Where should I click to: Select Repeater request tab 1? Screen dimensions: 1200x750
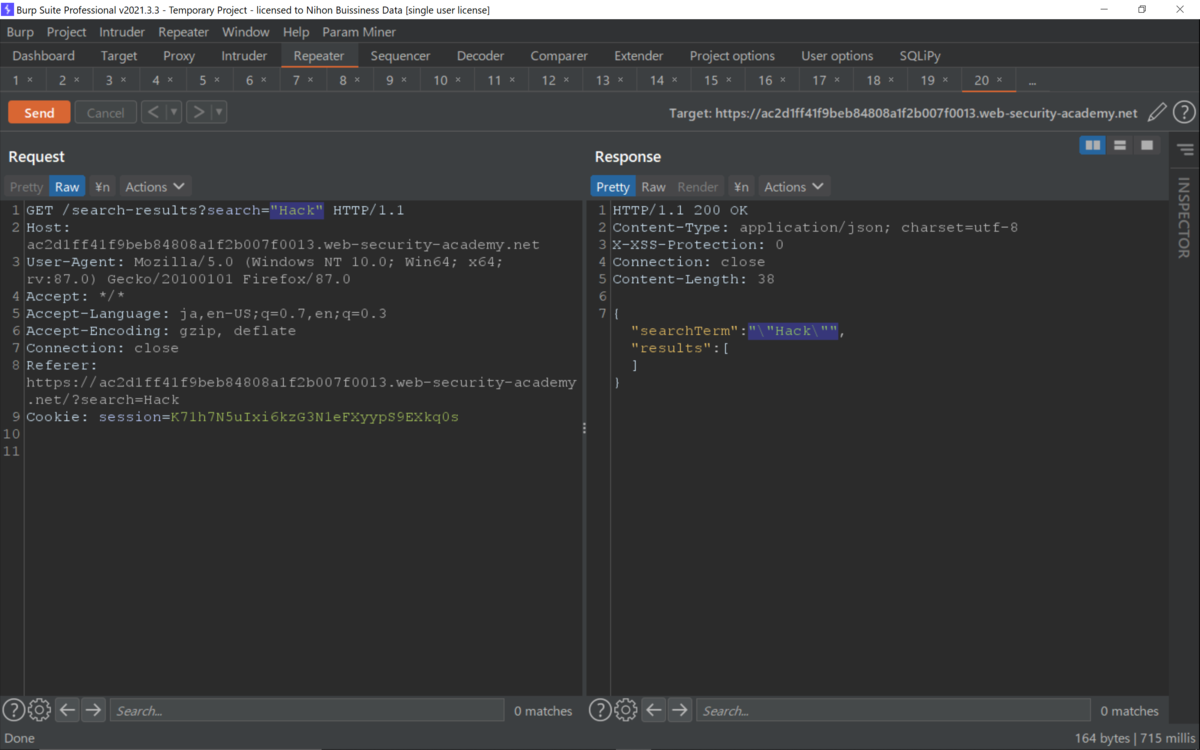click(16, 80)
